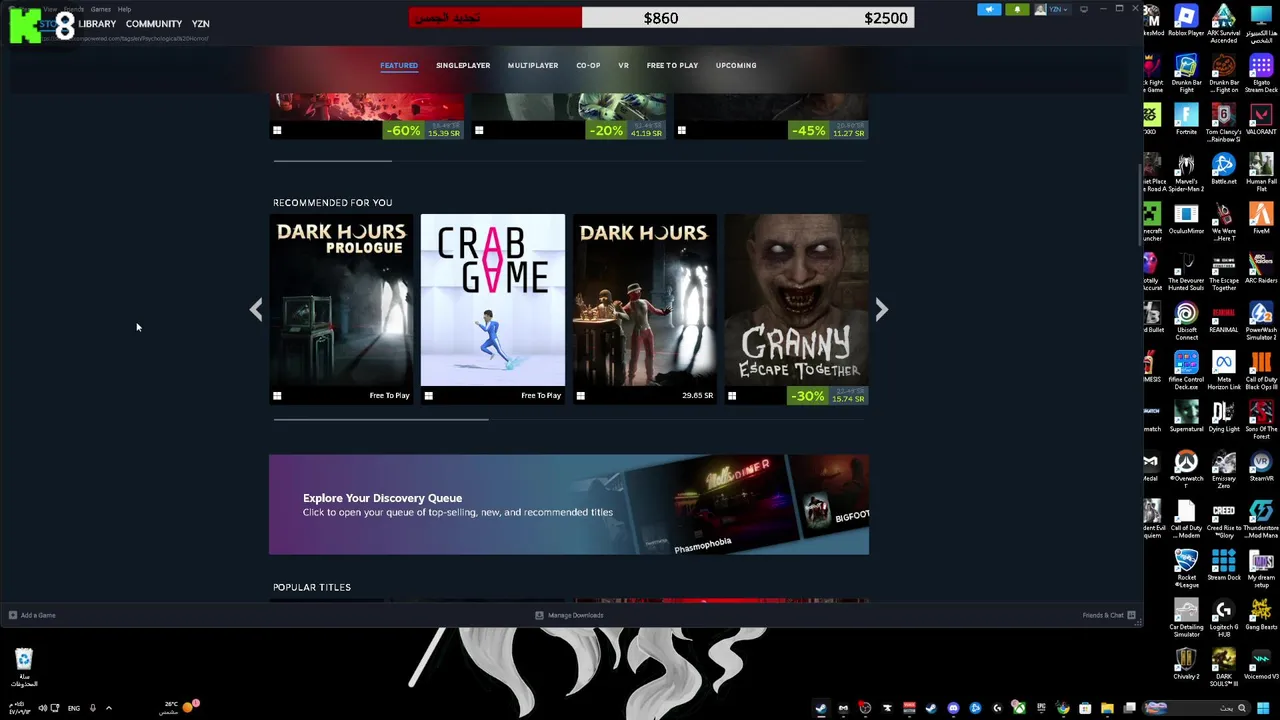
Task: Launch the Dying Light desktop icon
Action: [x=1224, y=417]
